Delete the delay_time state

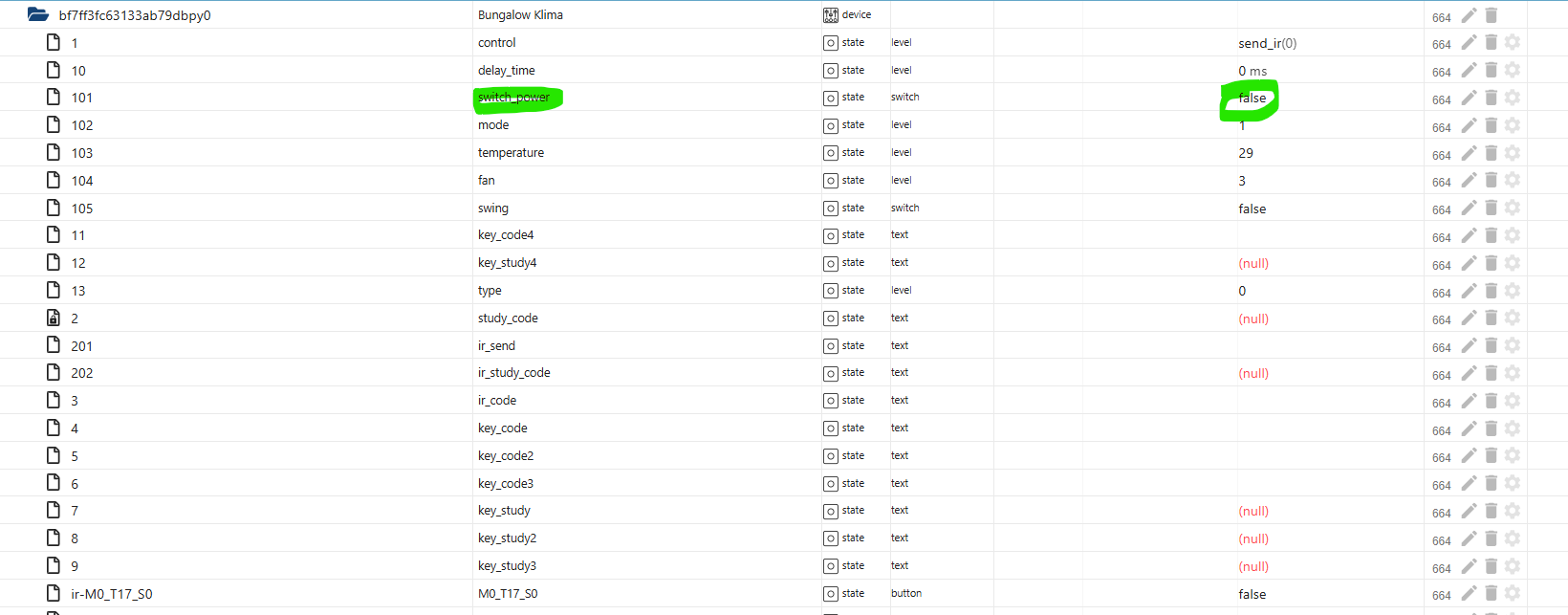[1491, 70]
